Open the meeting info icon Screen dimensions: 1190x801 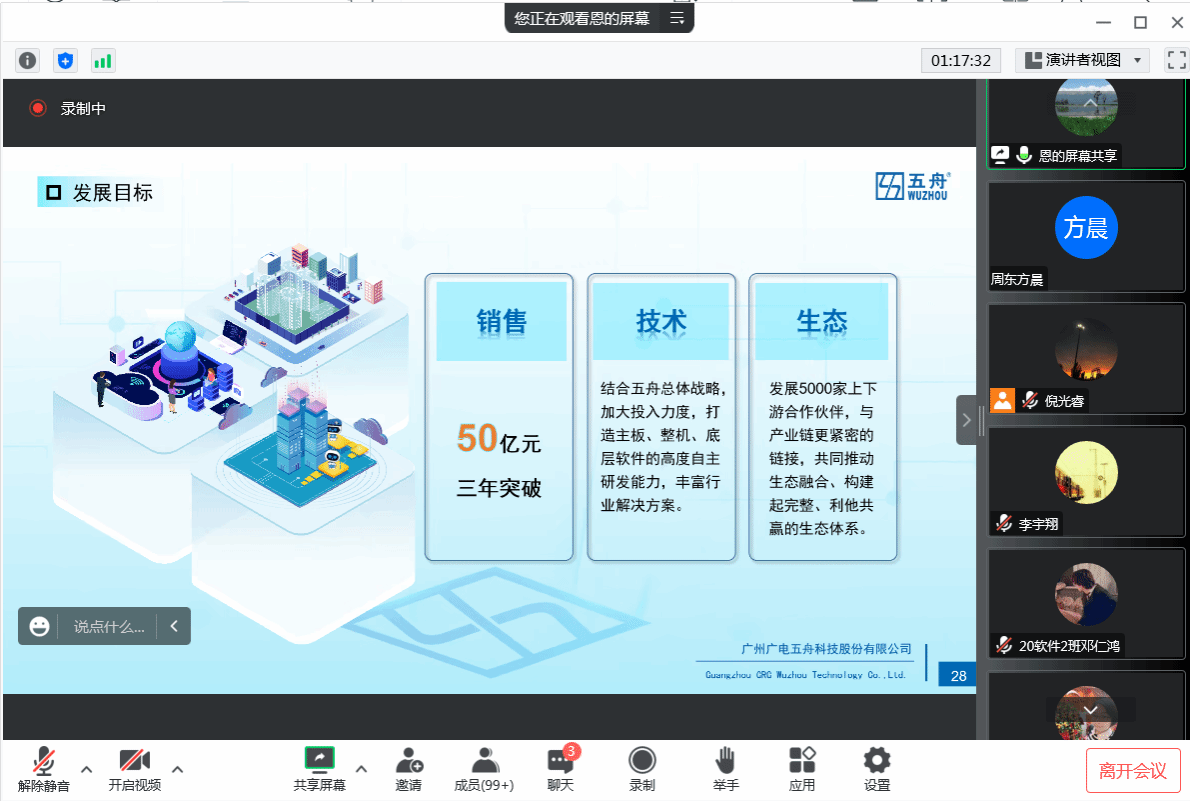click(27, 61)
